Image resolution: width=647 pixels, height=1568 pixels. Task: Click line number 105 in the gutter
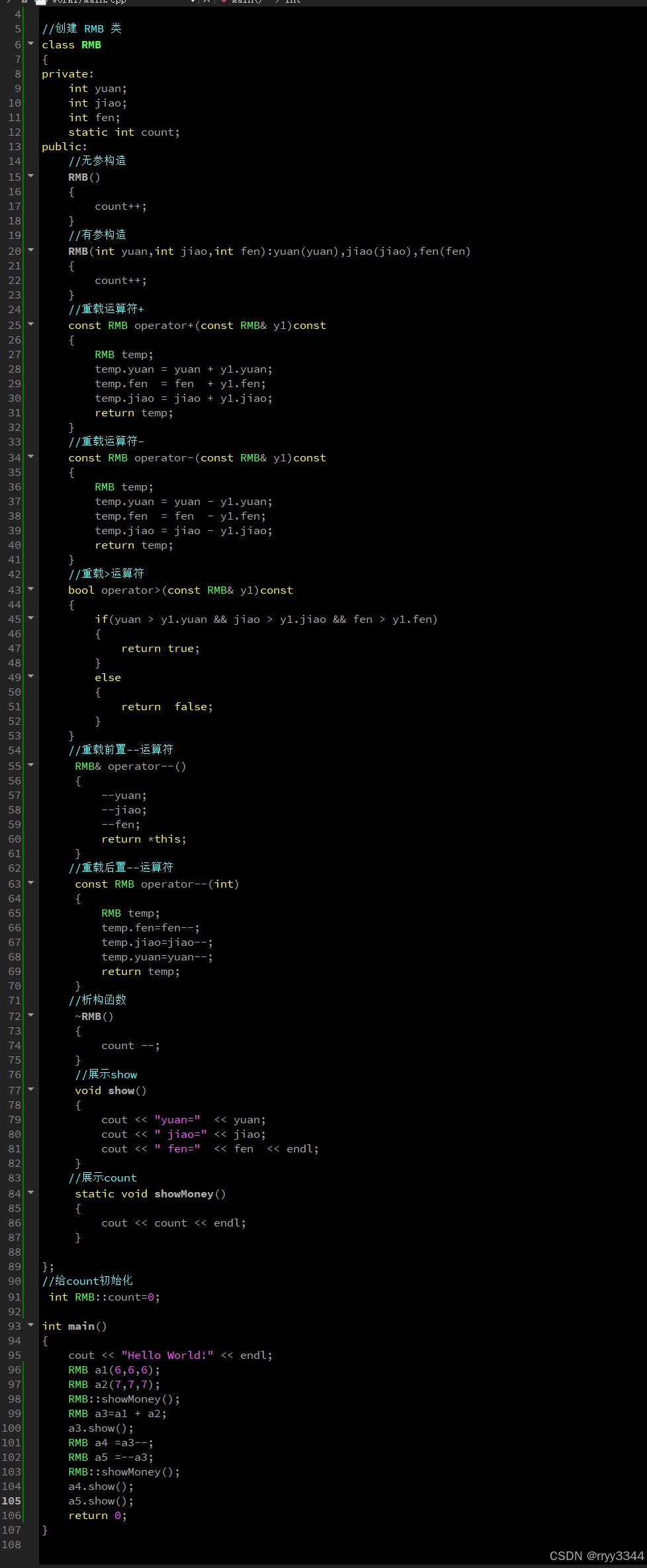(x=11, y=1501)
